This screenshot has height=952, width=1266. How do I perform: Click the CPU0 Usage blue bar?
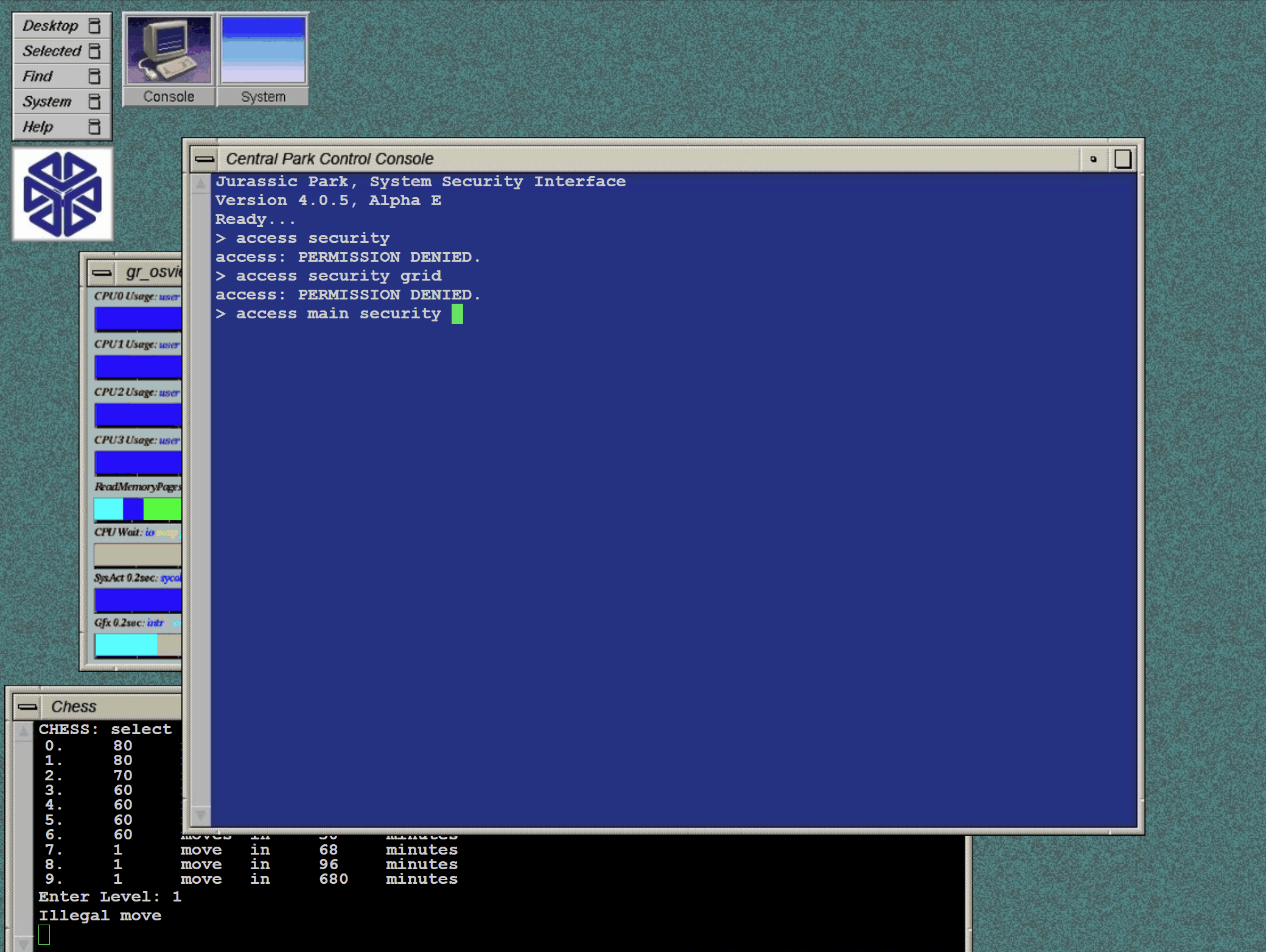pos(138,319)
